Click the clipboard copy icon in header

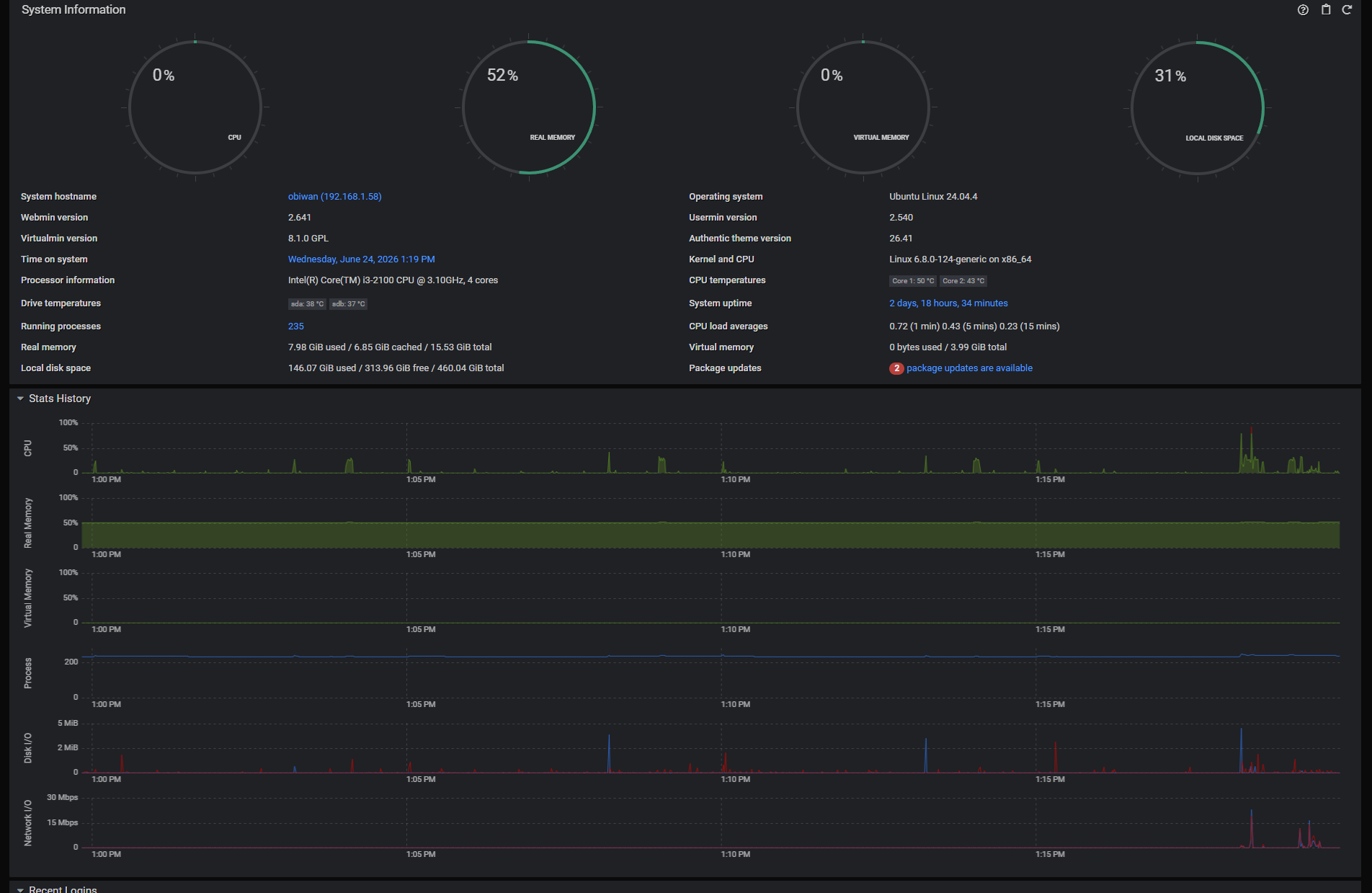tap(1326, 10)
